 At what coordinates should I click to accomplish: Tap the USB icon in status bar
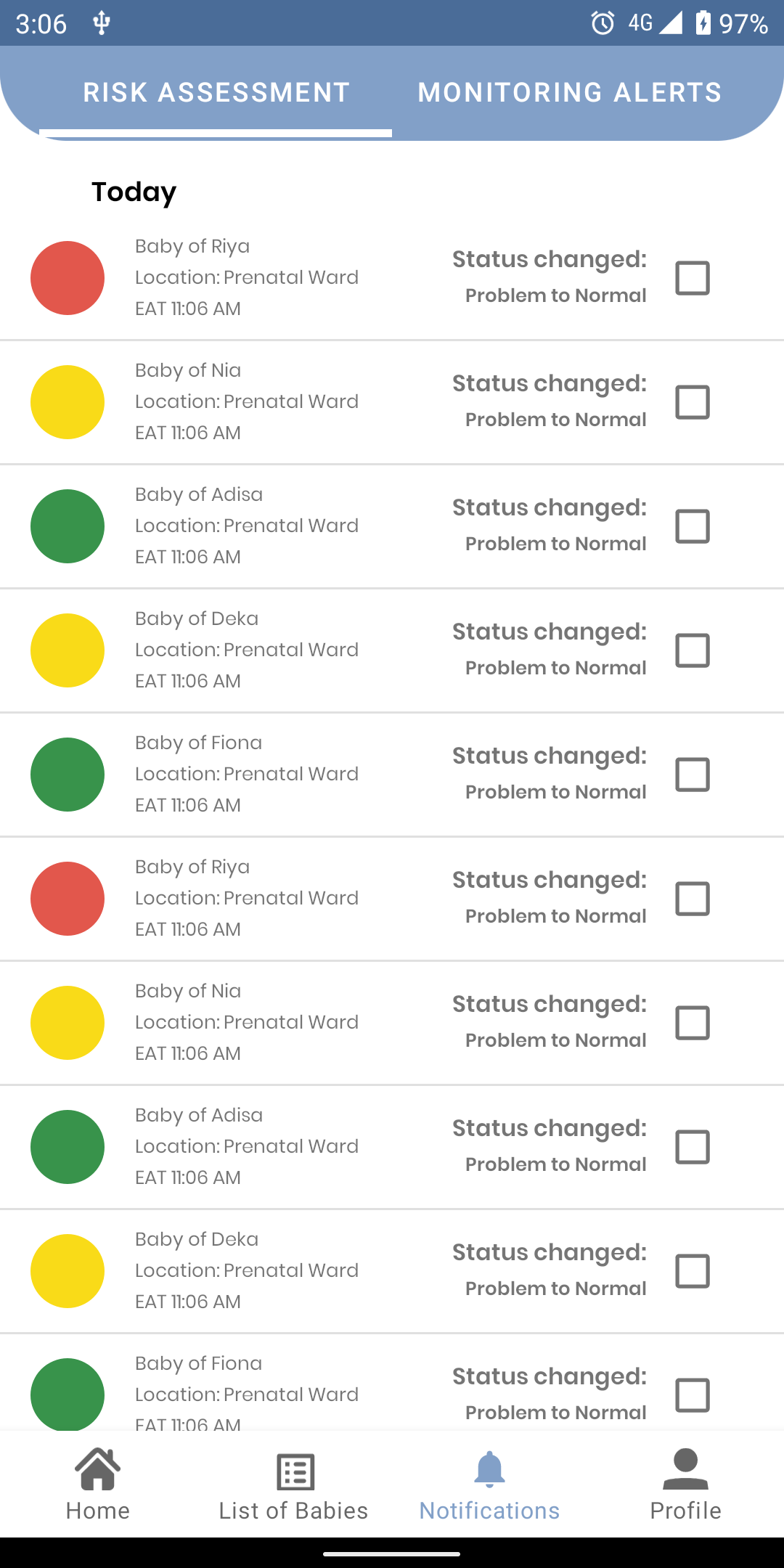(102, 23)
